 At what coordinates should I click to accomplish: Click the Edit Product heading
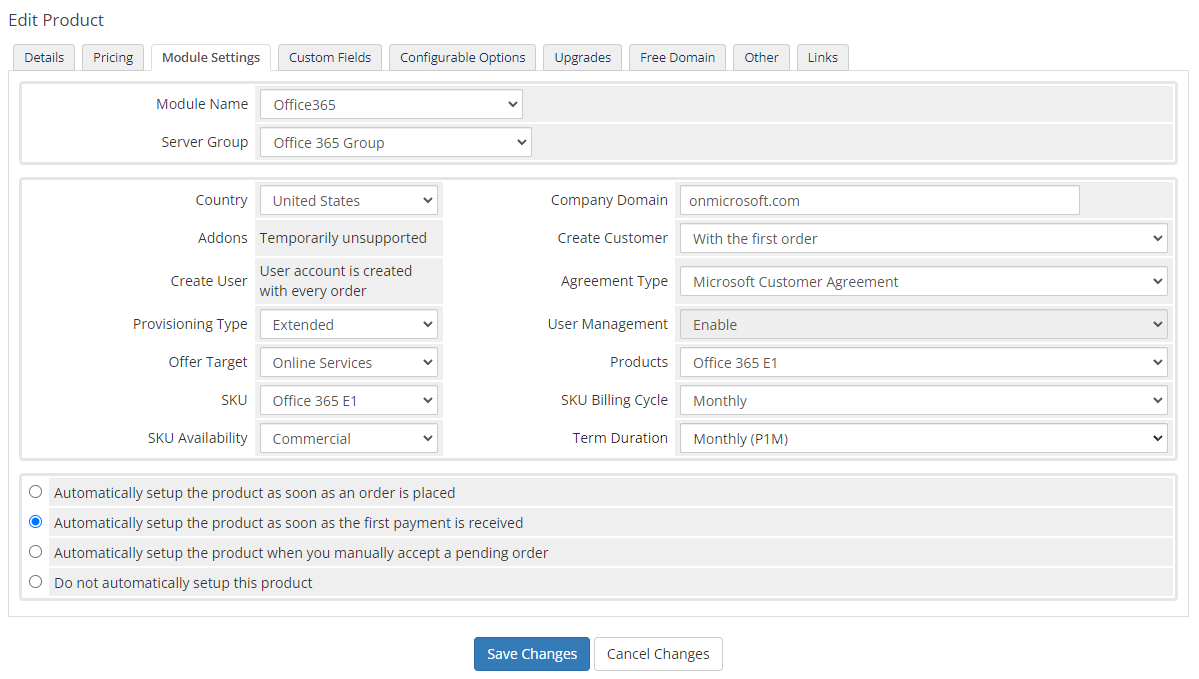(x=56, y=20)
